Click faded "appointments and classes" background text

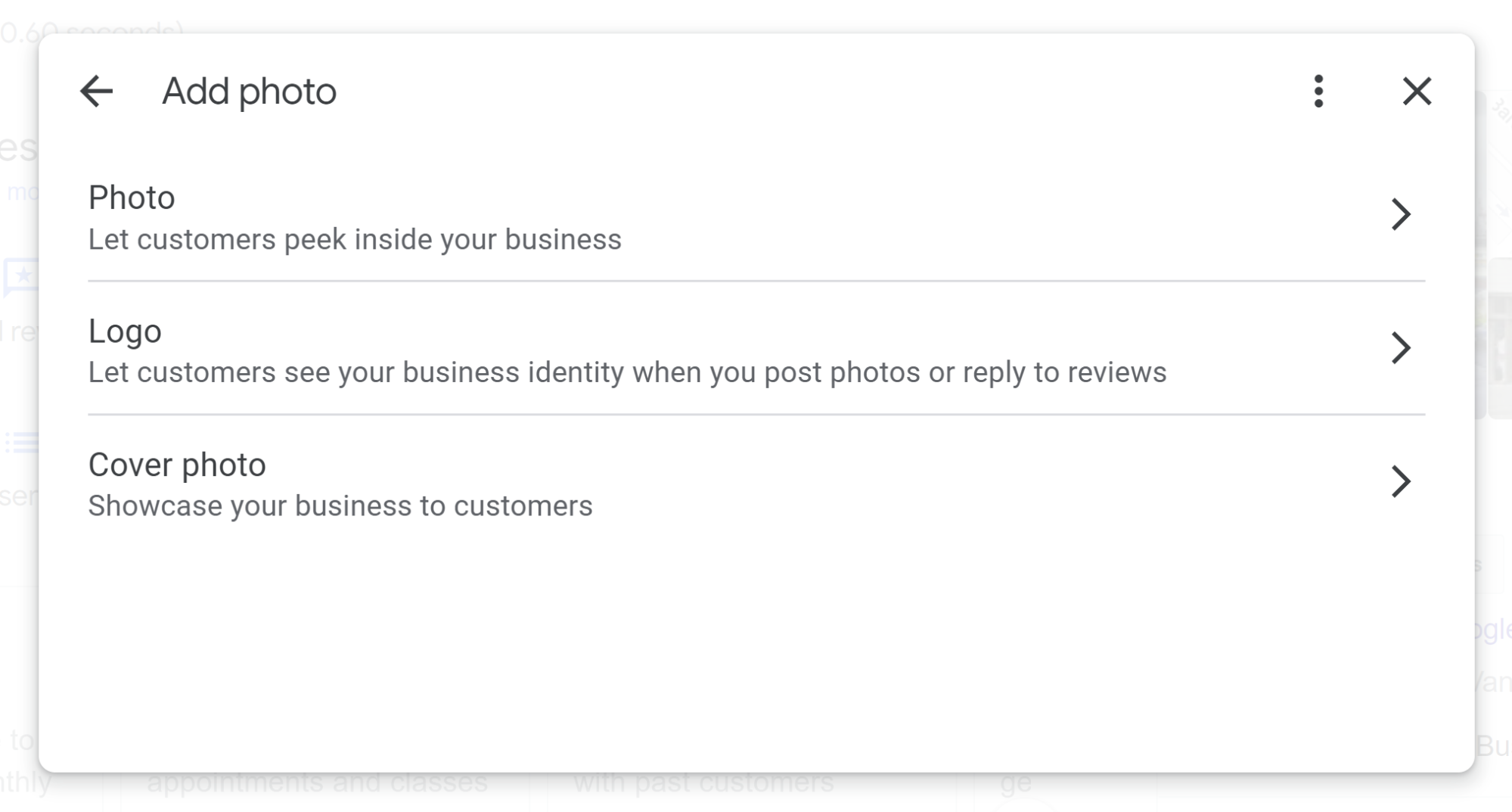point(317,783)
